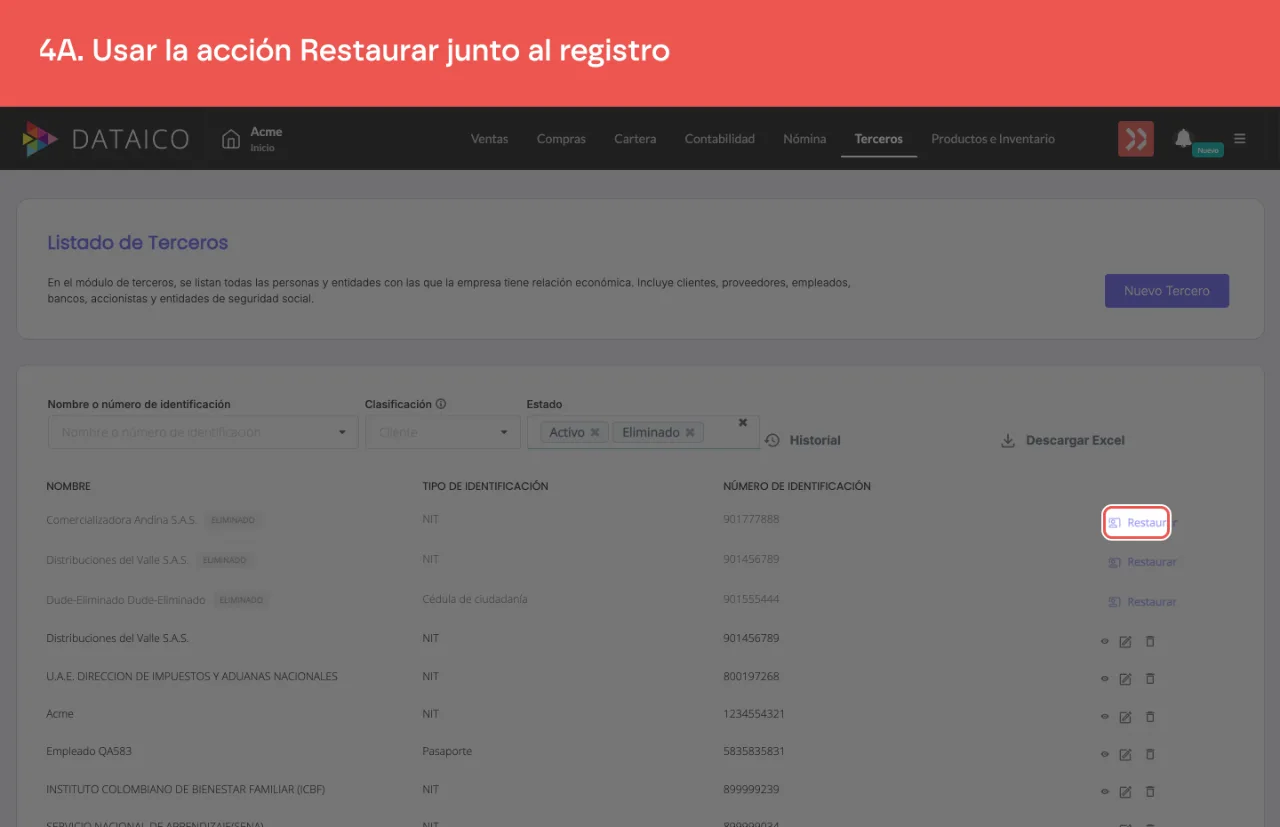Open the Estado multi-select field

pyautogui.click(x=643, y=432)
